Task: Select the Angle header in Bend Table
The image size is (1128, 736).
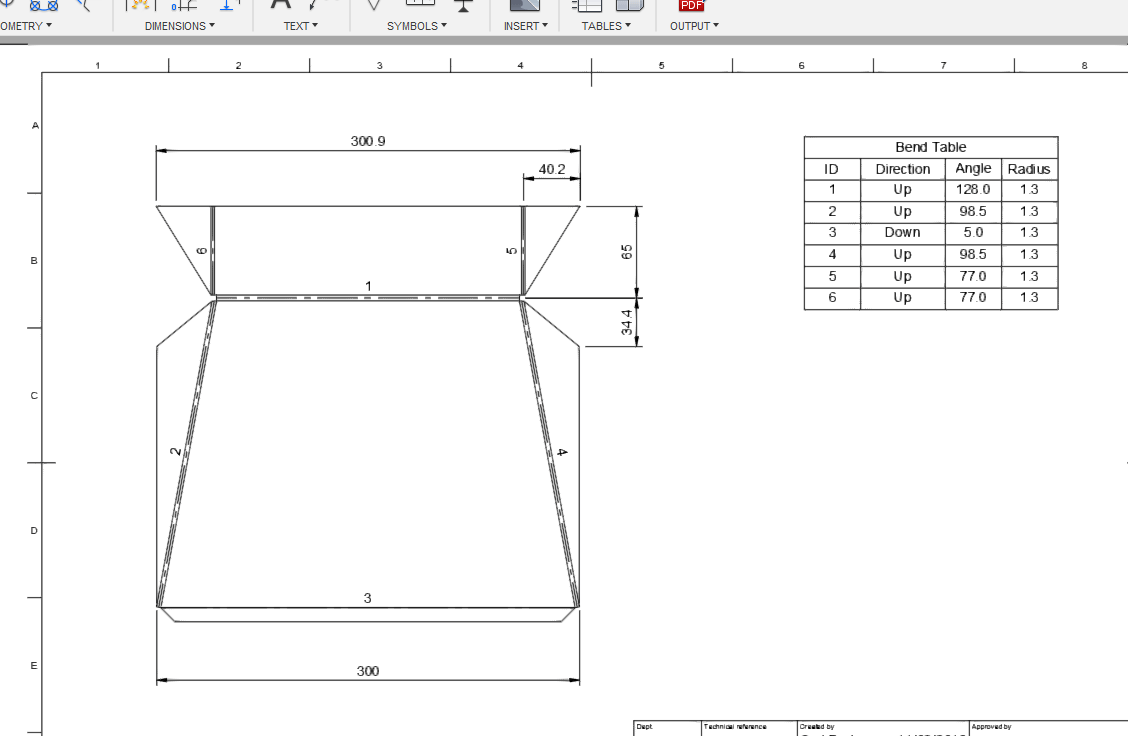Action: [972, 168]
